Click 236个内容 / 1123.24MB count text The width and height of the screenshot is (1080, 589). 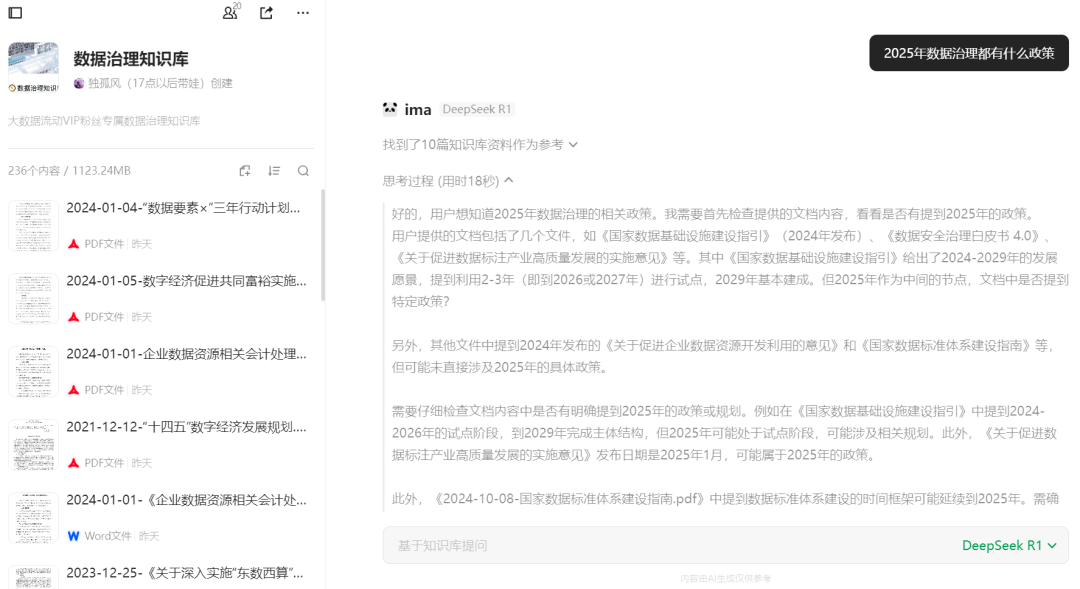[69, 171]
